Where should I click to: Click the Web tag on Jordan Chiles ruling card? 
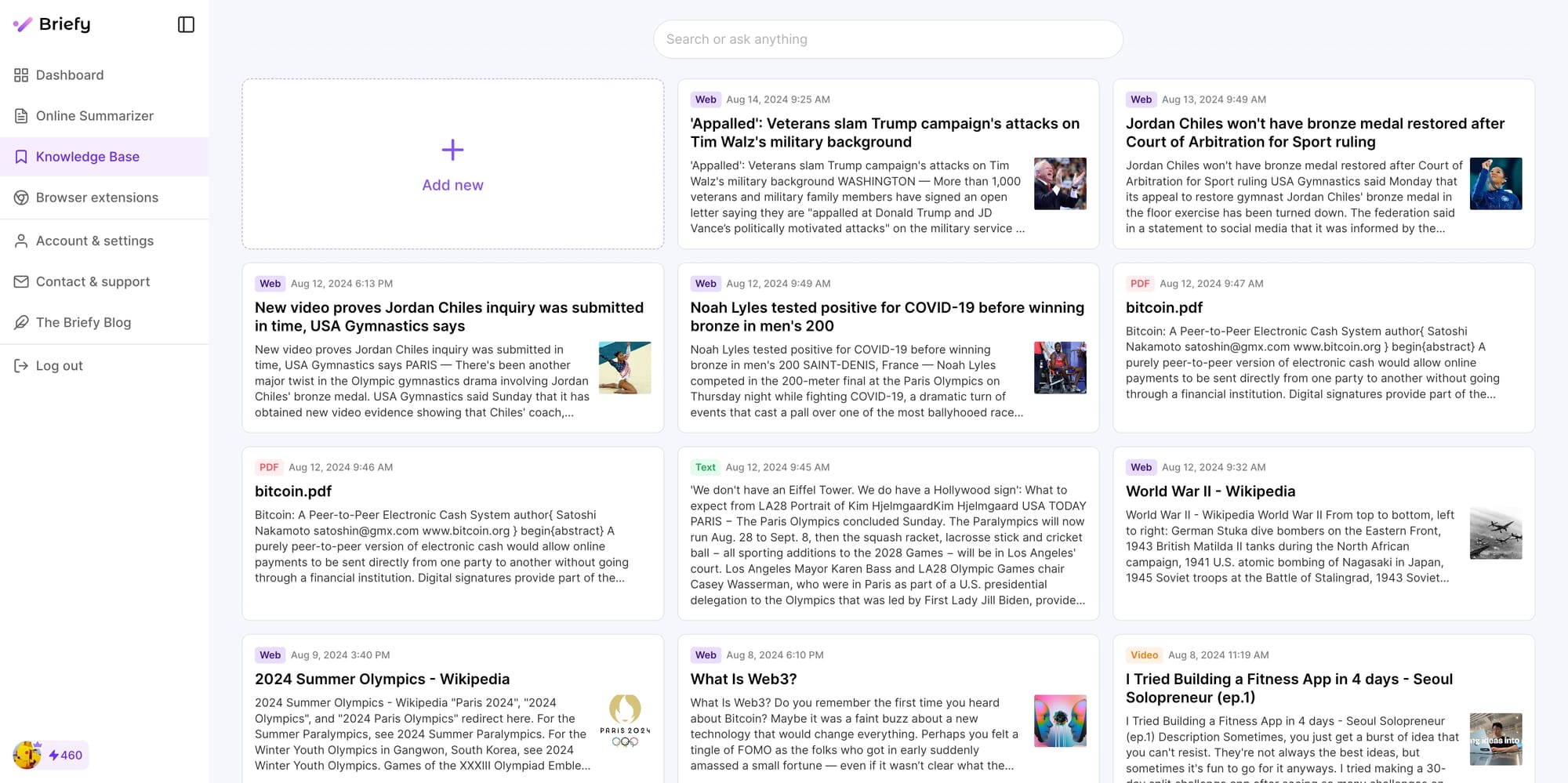coord(1142,100)
